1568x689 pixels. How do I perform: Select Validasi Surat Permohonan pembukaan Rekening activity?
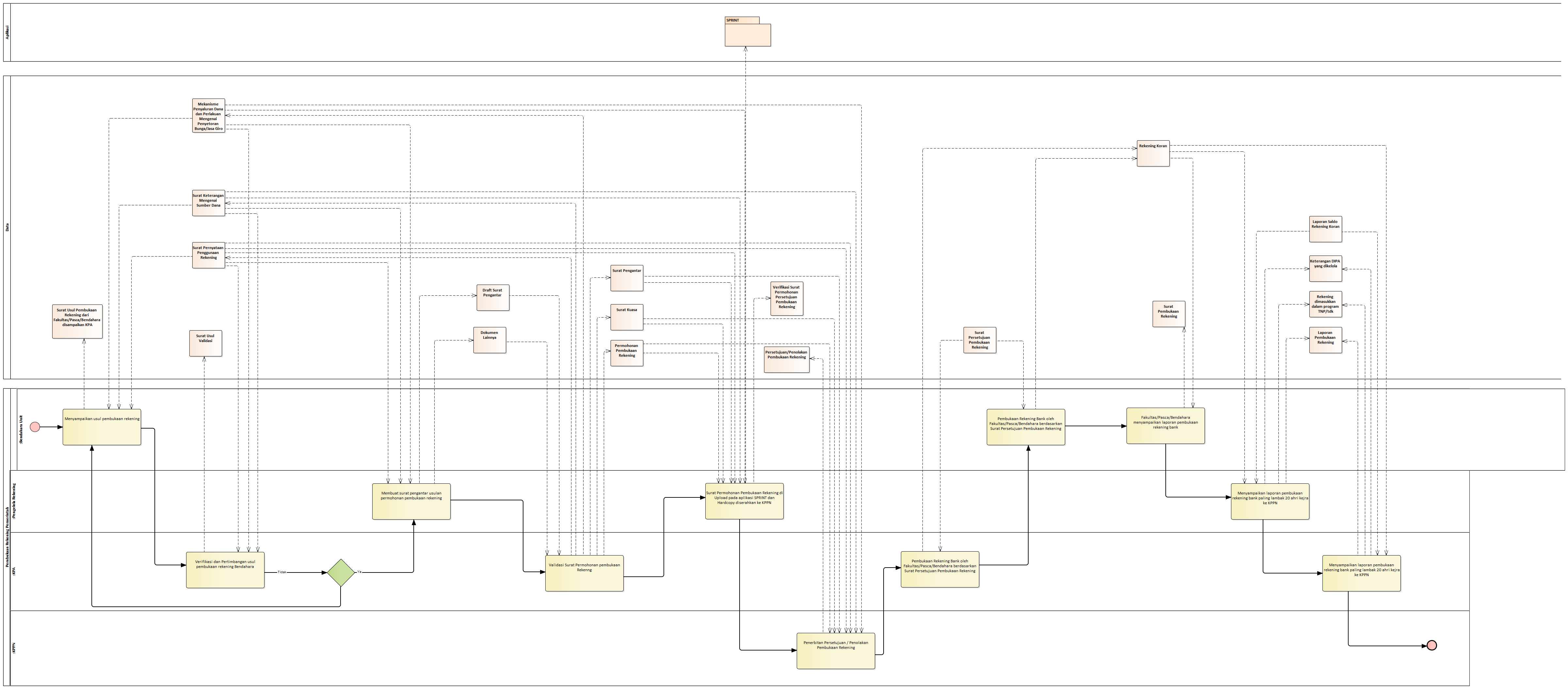[584, 573]
